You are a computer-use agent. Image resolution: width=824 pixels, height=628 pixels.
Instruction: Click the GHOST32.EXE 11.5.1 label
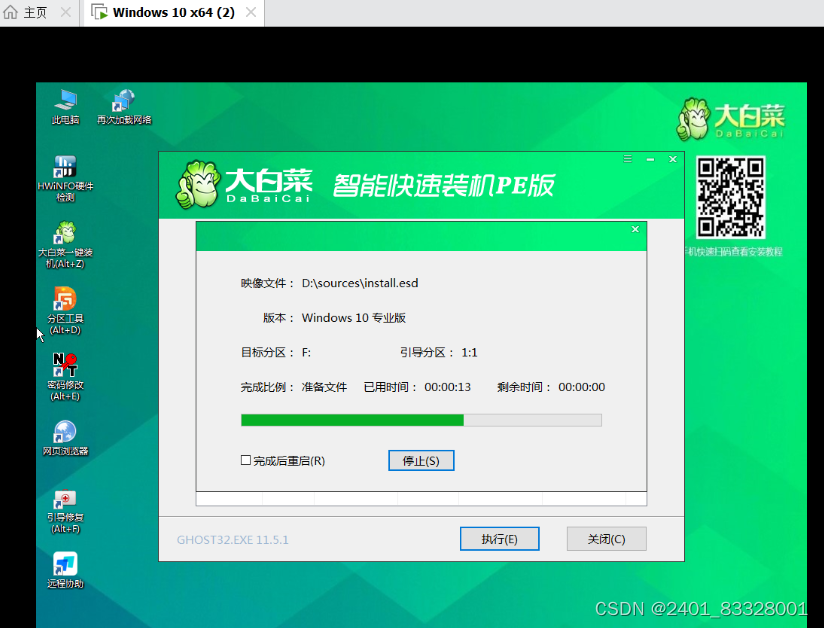click(232, 540)
